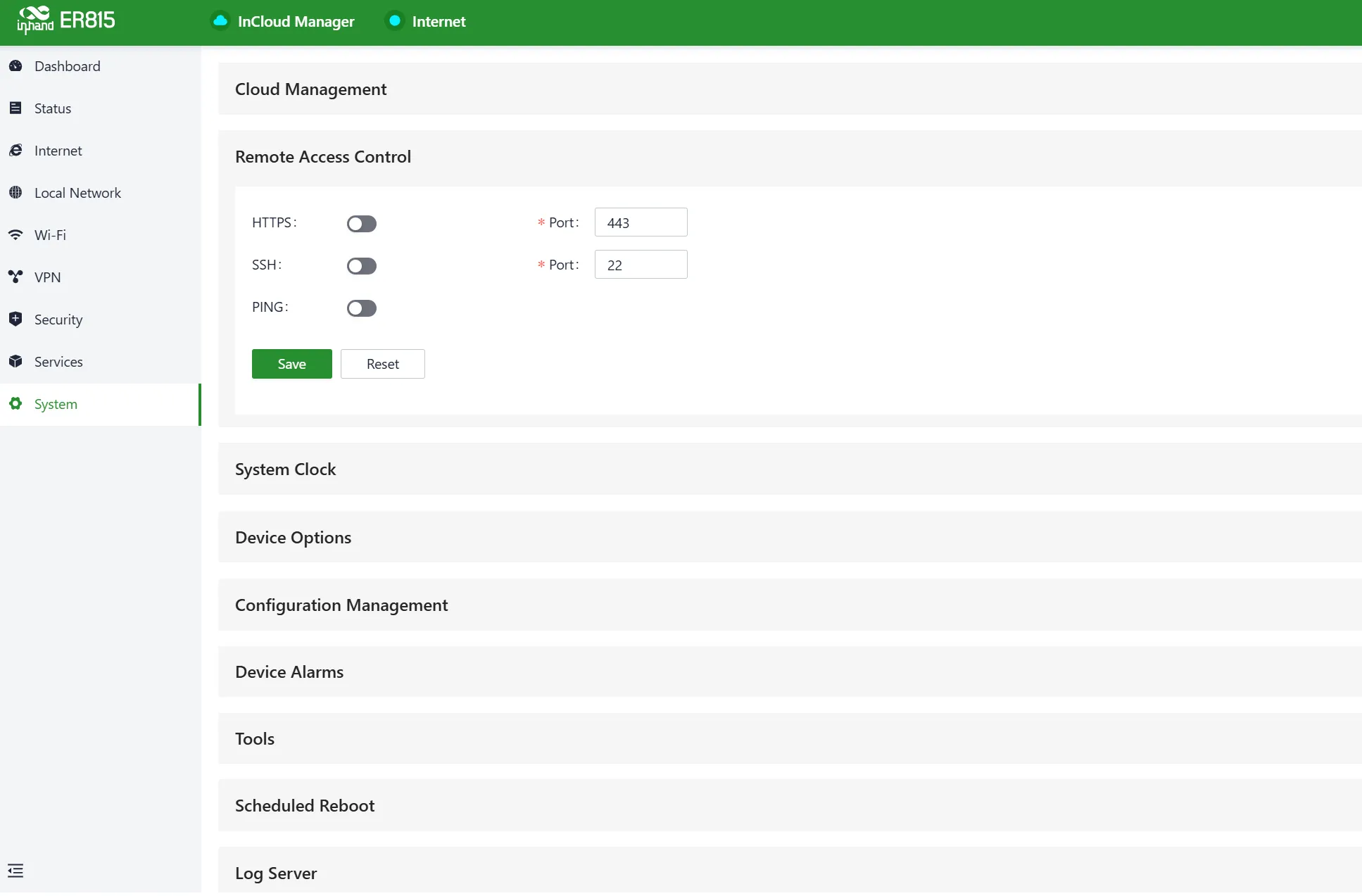Collapse the Remote Access Control section
Viewport: 1362px width, 896px height.
790,157
